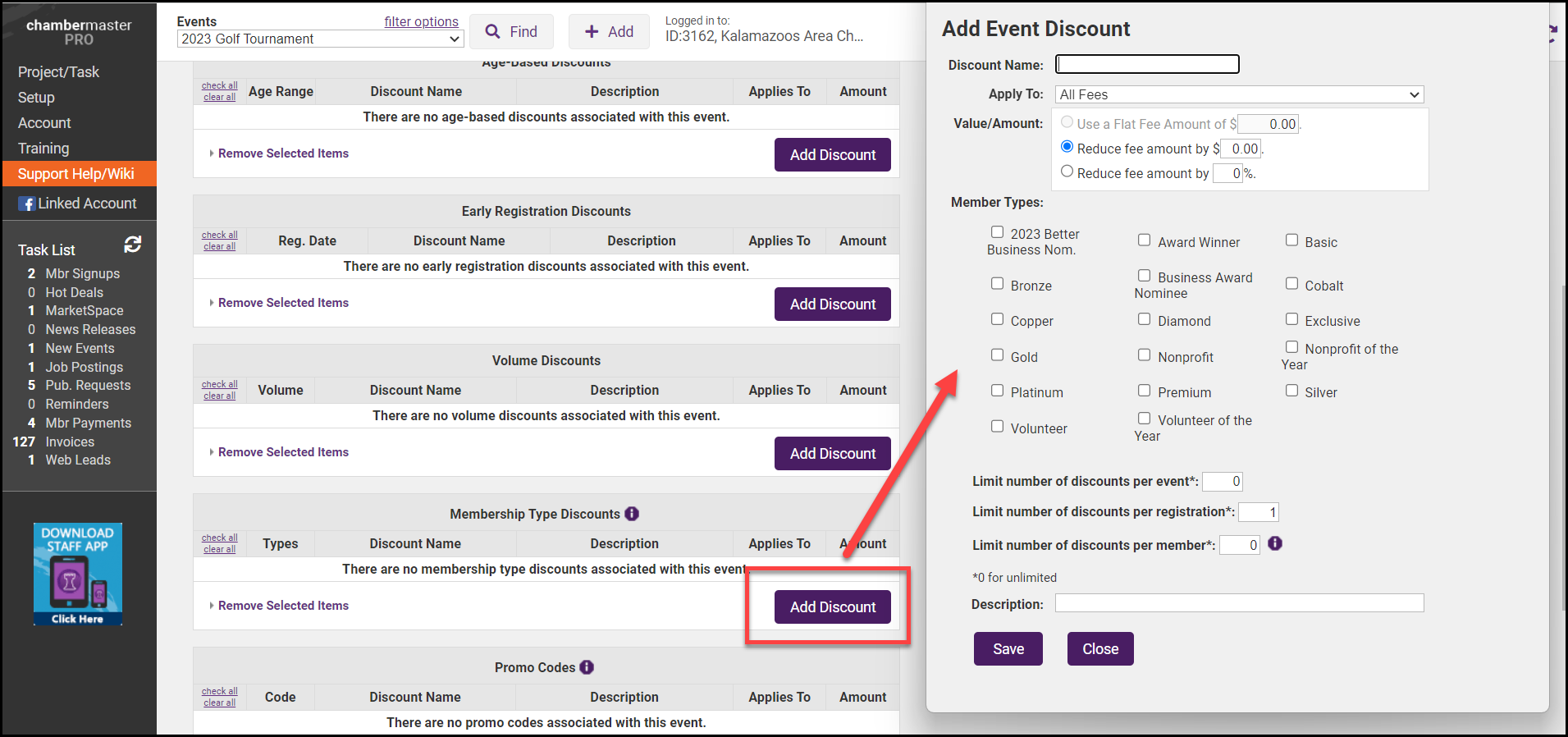Viewport: 1568px width, 737px height.
Task: Click the Discount Name text field
Action: pyautogui.click(x=1146, y=64)
